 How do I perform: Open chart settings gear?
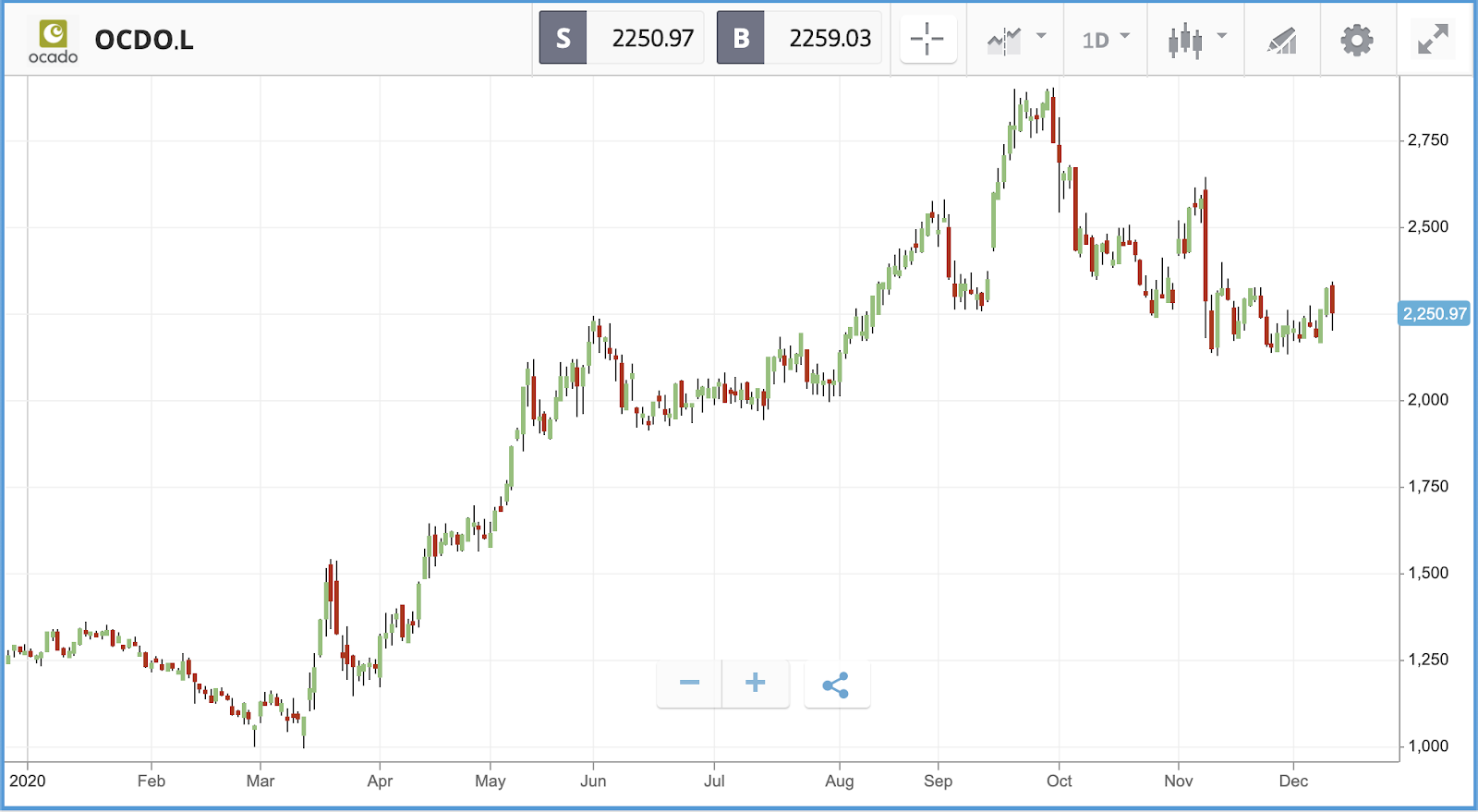point(1357,40)
